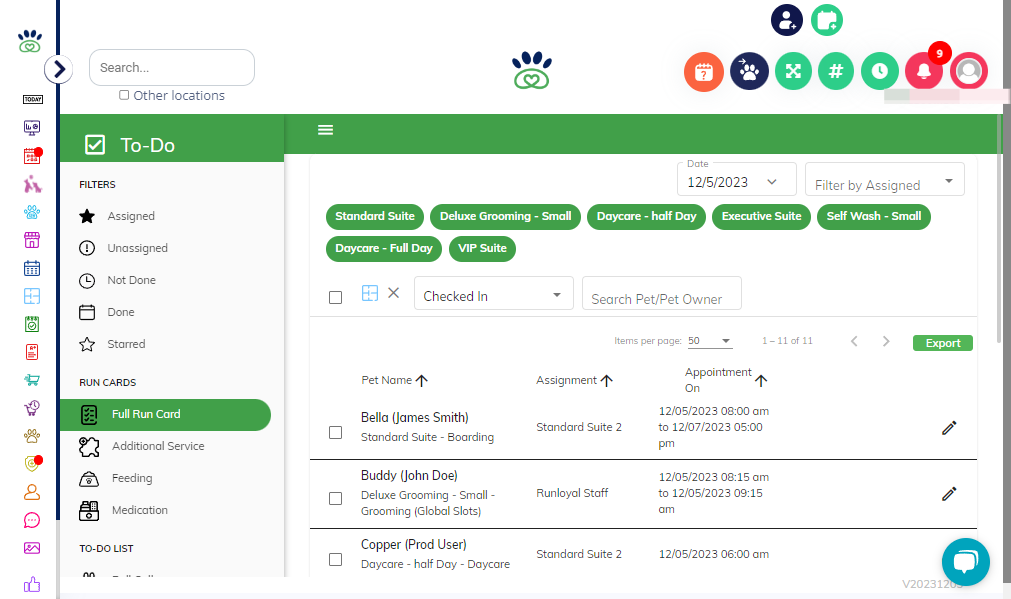The image size is (1011, 599).
Task: Select the Daycare - Full Day chip
Action: [x=384, y=249]
